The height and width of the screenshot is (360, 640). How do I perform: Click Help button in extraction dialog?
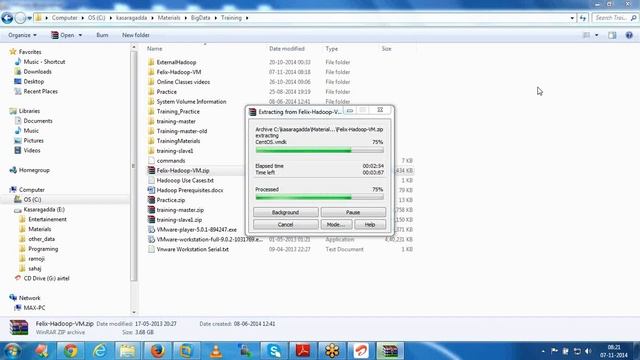370,224
